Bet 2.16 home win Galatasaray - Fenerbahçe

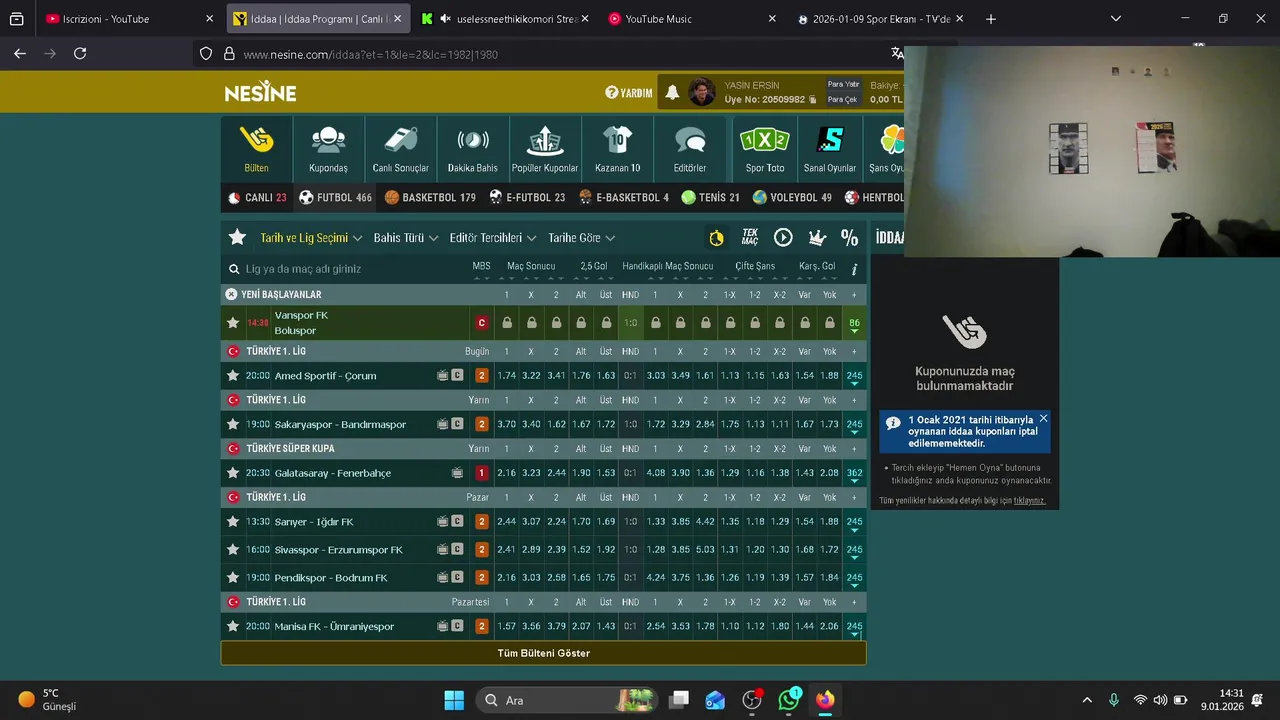click(x=506, y=473)
